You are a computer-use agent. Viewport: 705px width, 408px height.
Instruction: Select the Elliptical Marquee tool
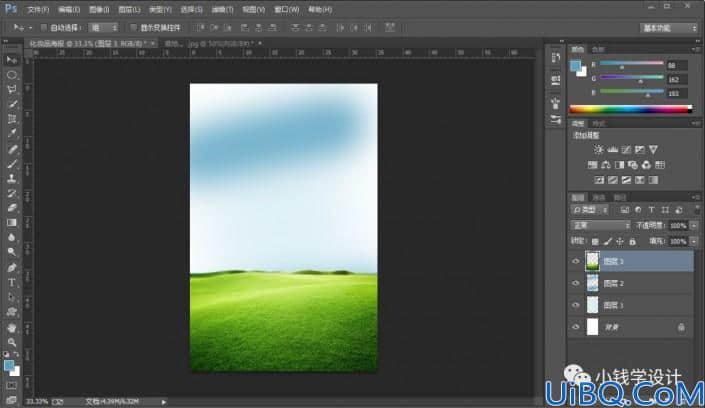pos(12,75)
